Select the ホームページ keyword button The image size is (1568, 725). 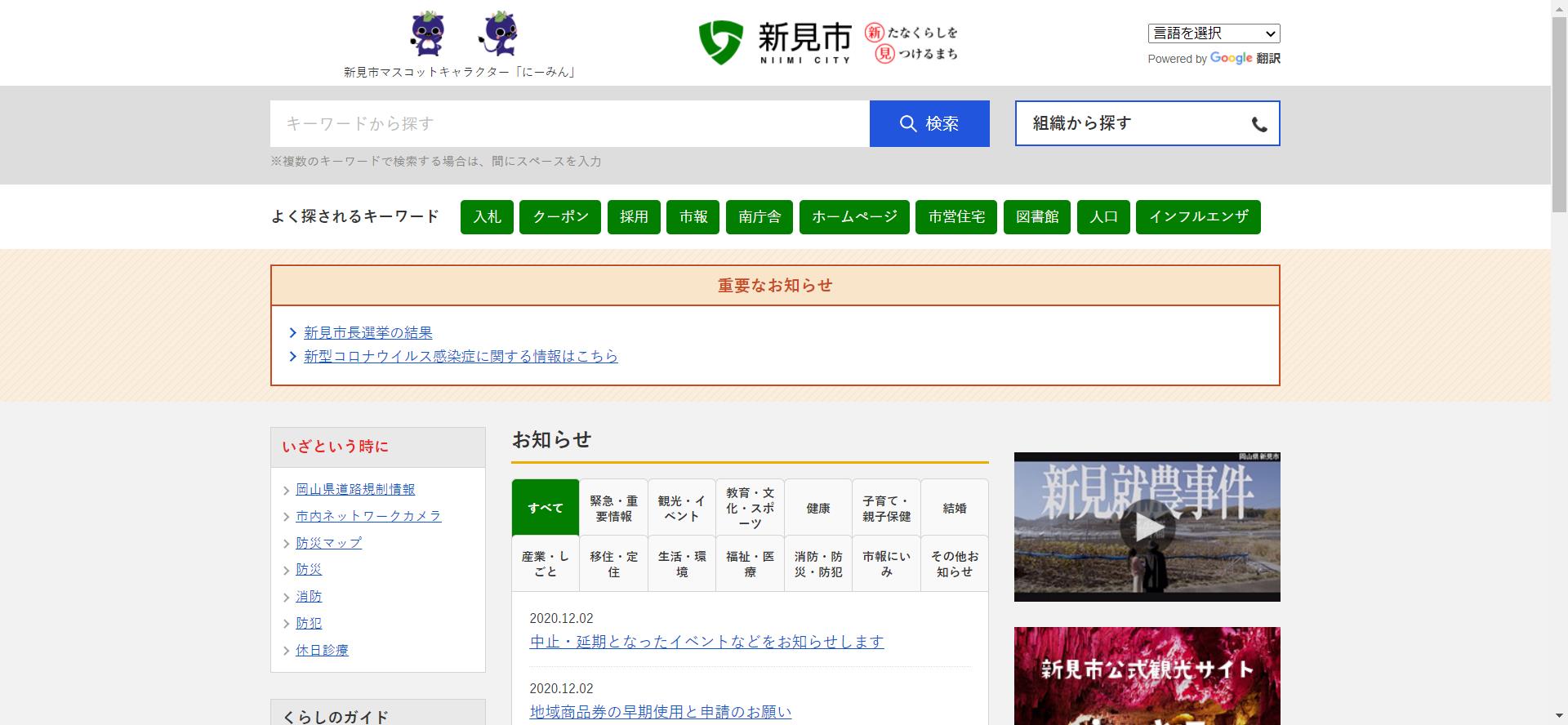(854, 217)
